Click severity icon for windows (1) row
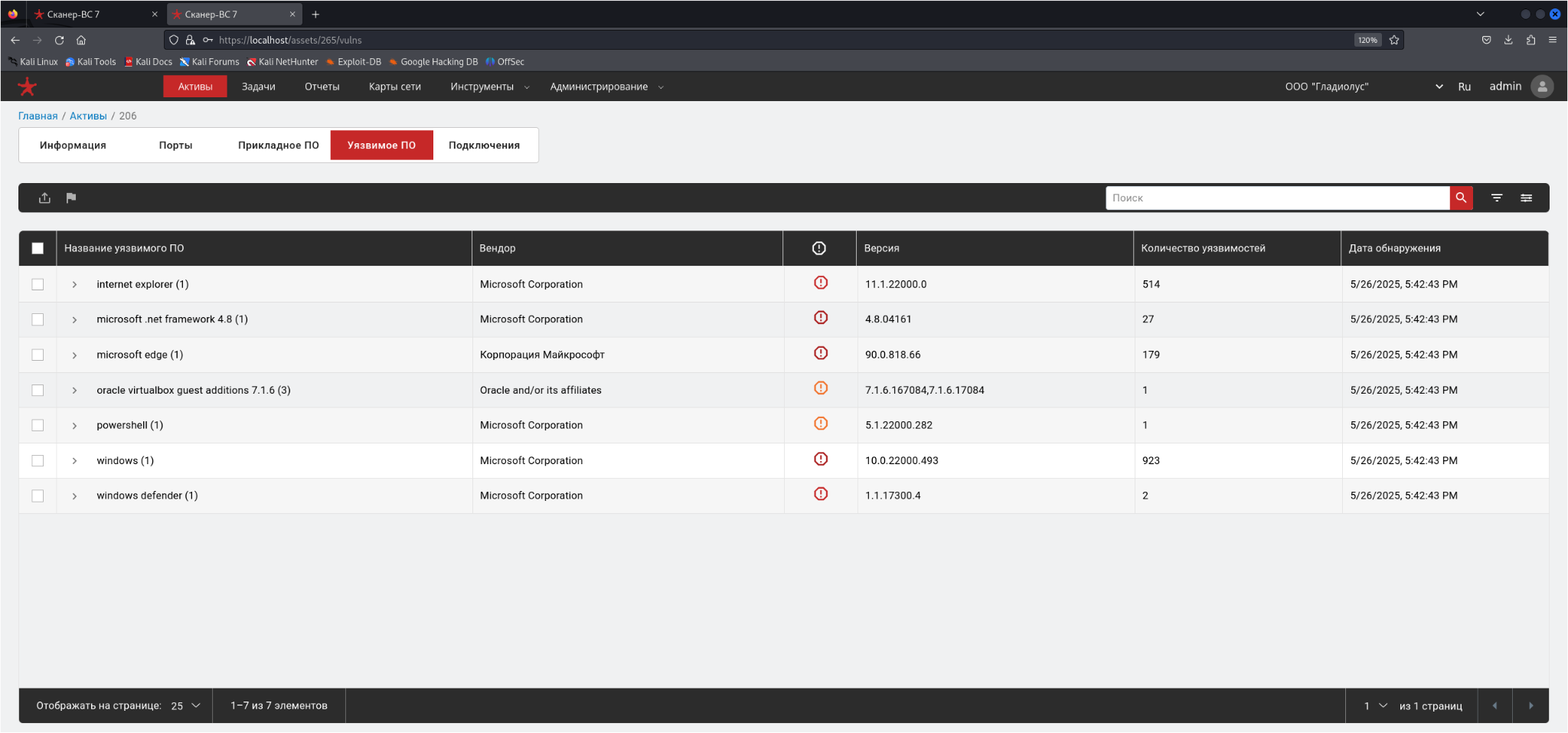The image size is (1568, 733). click(x=821, y=459)
